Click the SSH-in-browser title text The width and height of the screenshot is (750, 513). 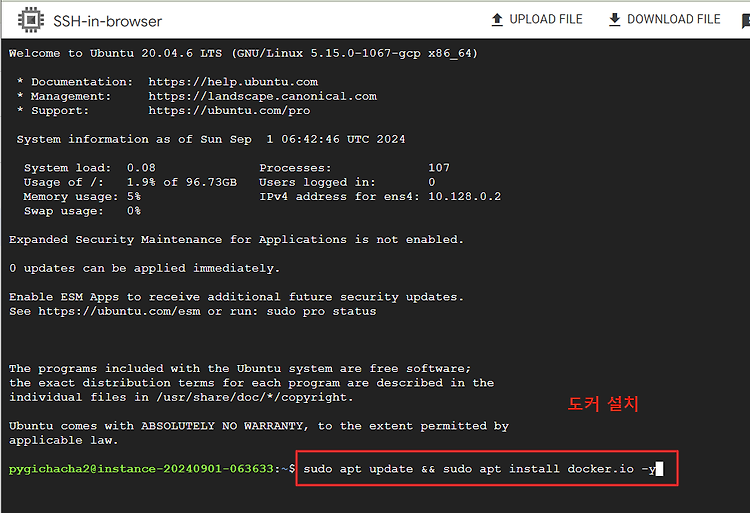(108, 21)
